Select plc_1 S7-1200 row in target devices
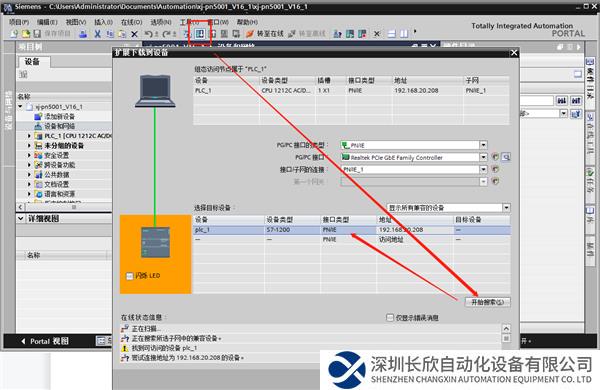The height and width of the screenshot is (390, 600). click(352, 230)
